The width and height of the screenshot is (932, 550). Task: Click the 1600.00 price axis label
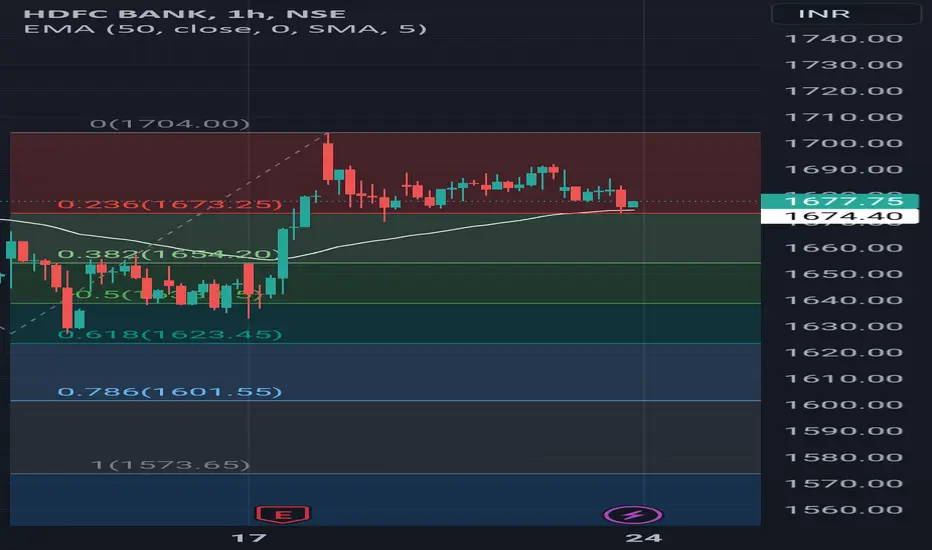[x=844, y=405]
